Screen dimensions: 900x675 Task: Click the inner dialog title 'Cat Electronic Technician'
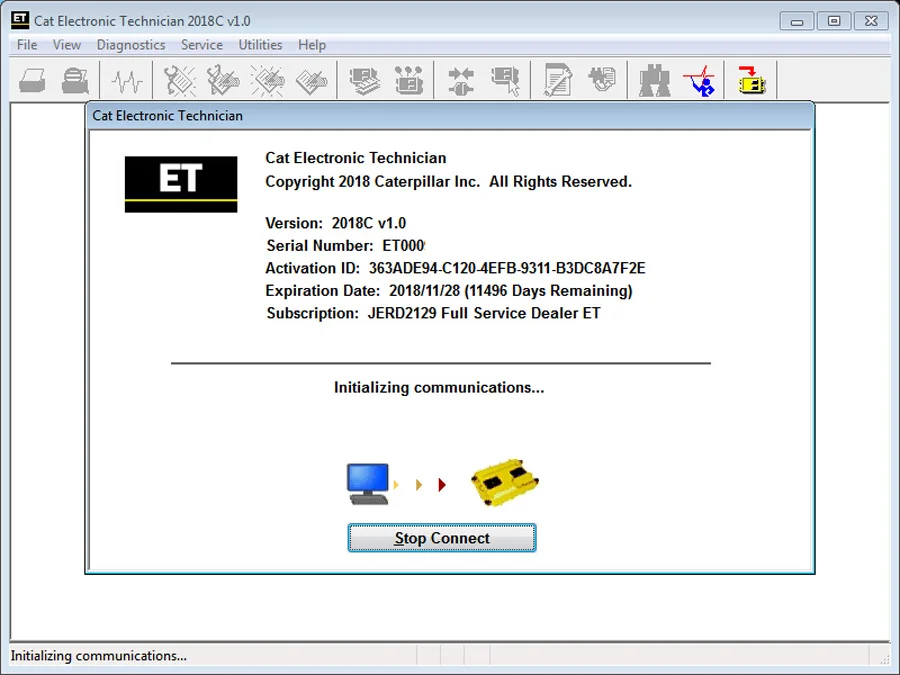click(168, 115)
